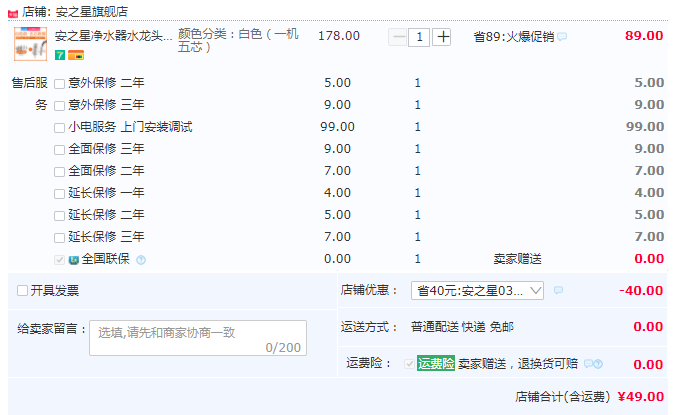
Task: Click 颜色分类：白色 variant text
Action: 238,40
